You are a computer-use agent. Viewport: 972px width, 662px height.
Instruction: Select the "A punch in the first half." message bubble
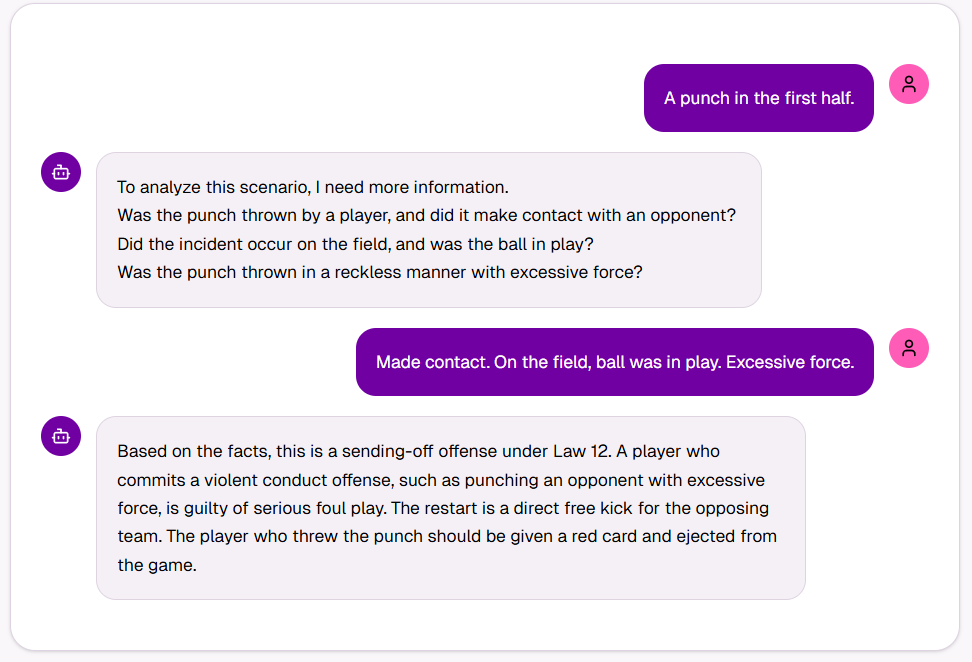pos(758,98)
